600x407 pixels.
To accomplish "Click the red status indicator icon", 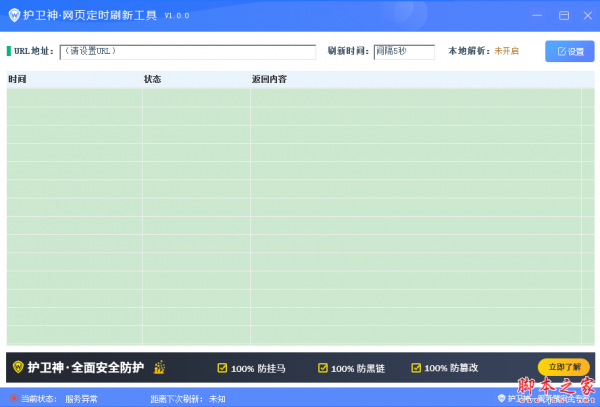I will pos(14,399).
